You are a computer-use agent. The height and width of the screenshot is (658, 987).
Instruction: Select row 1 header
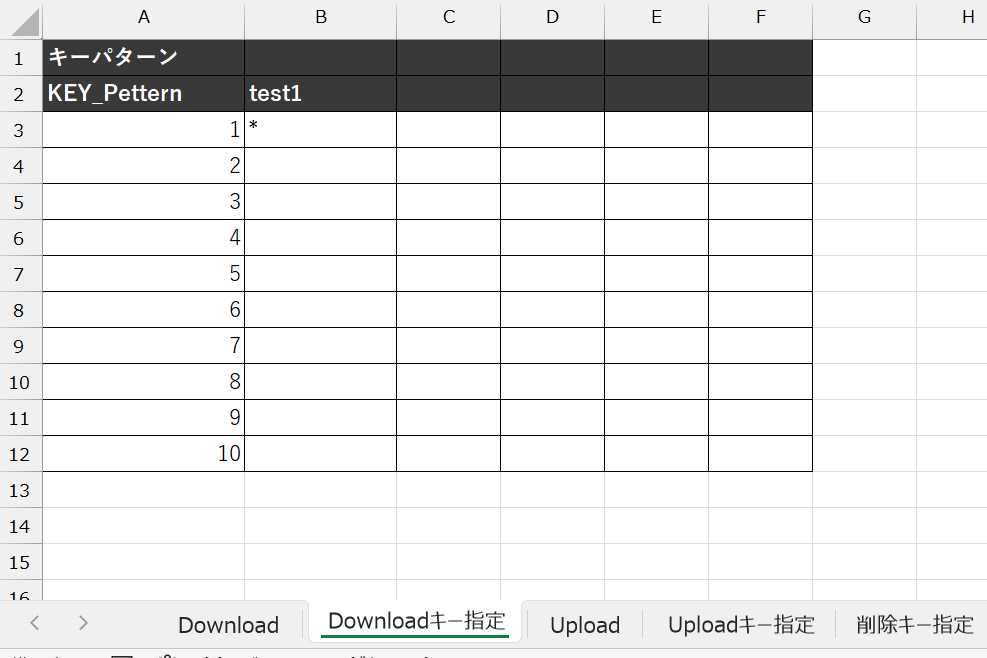(20, 58)
